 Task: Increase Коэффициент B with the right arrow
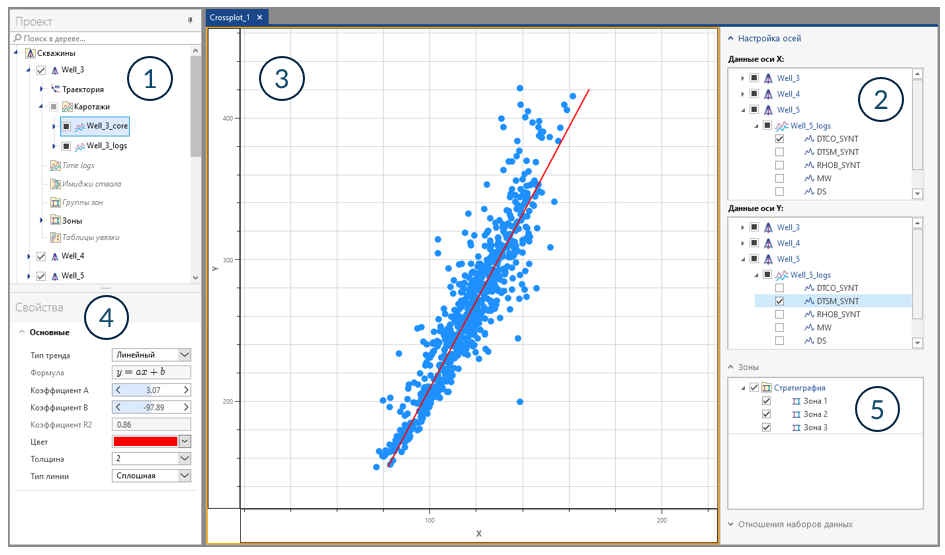(x=186, y=407)
